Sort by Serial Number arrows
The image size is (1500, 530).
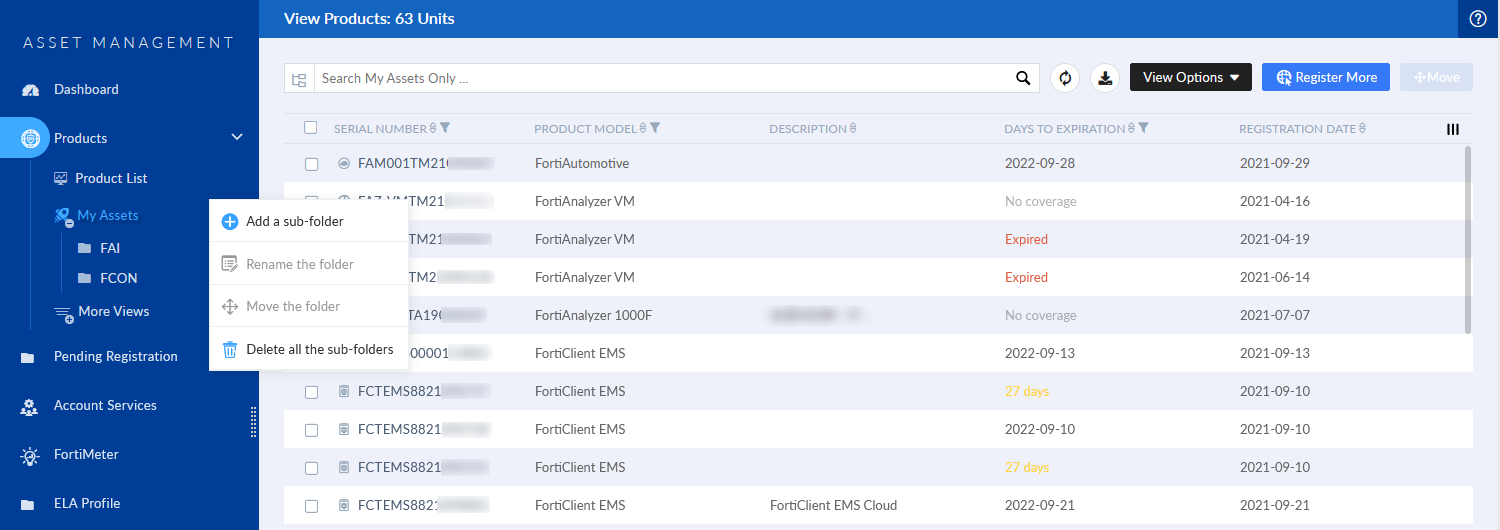pyautogui.click(x=433, y=129)
